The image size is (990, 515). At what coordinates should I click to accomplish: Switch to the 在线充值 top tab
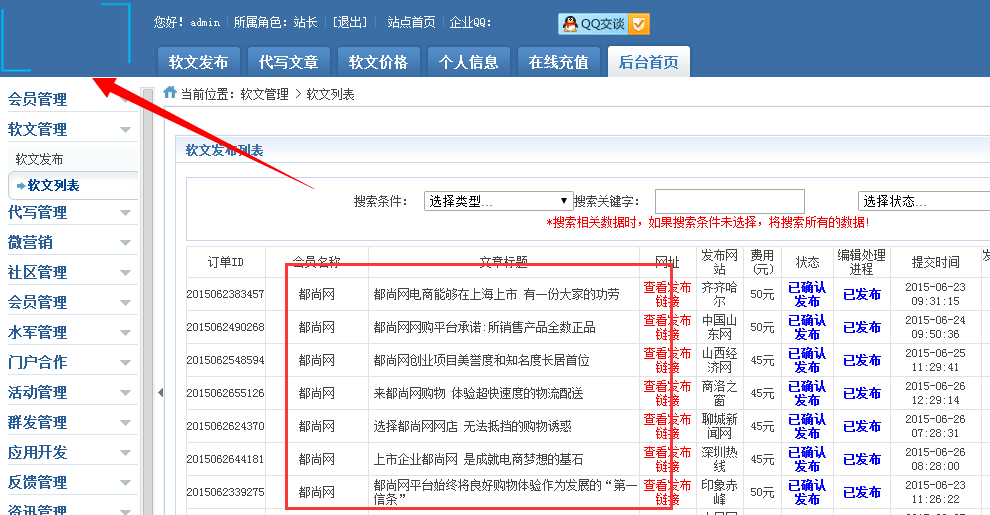558,62
